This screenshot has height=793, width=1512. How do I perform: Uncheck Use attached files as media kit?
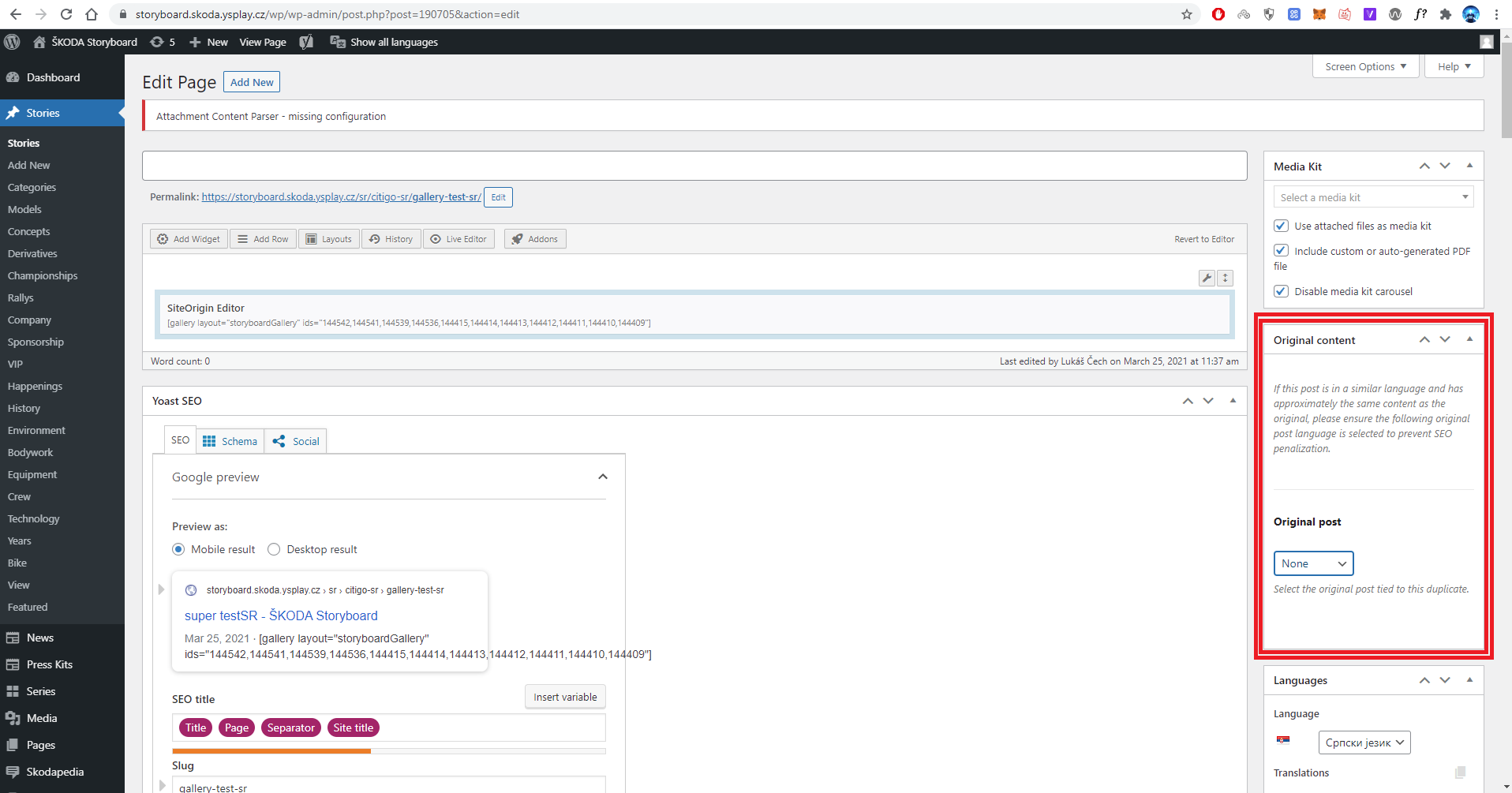(x=1281, y=226)
